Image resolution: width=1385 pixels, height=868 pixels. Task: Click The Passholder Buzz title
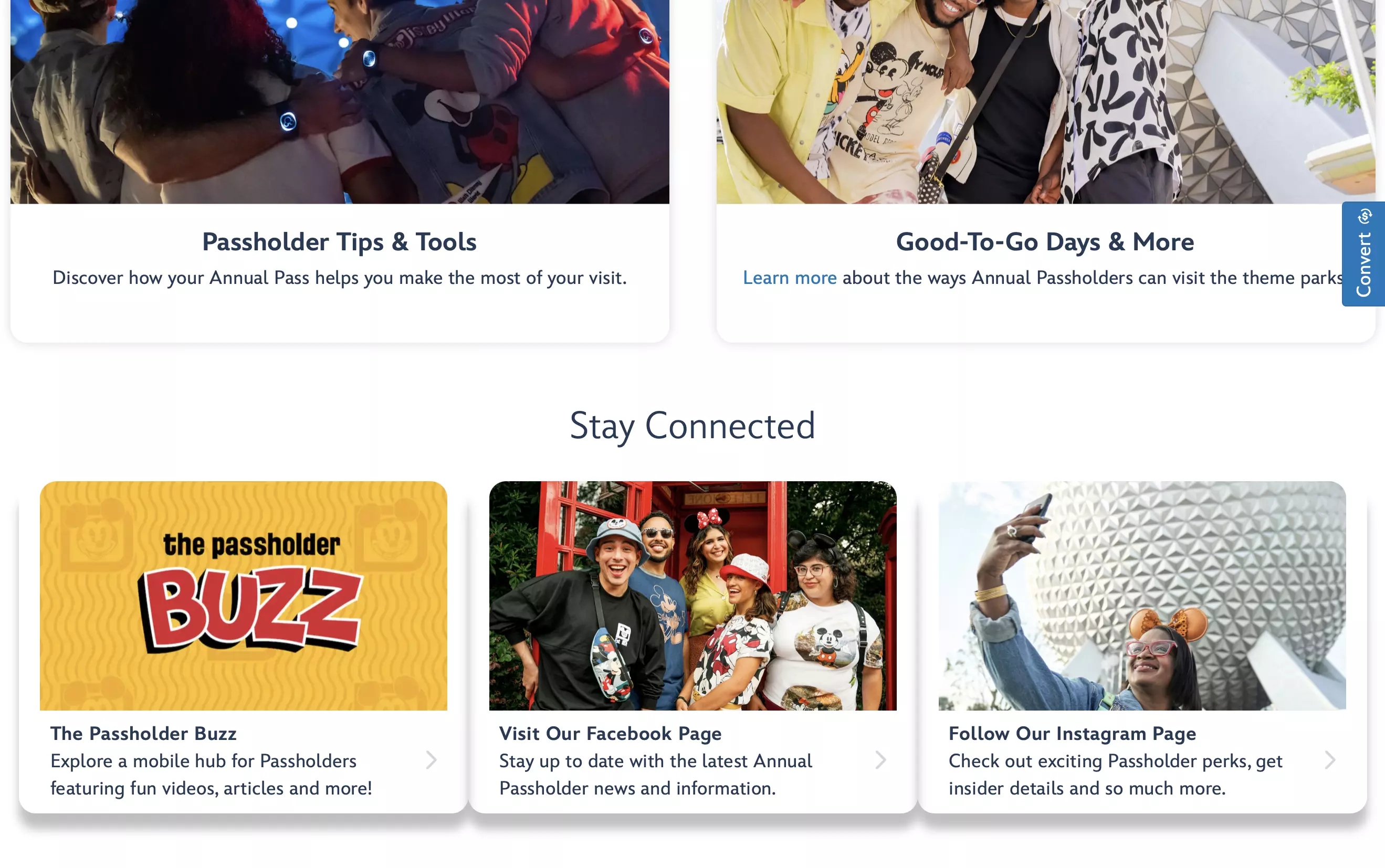(x=143, y=733)
